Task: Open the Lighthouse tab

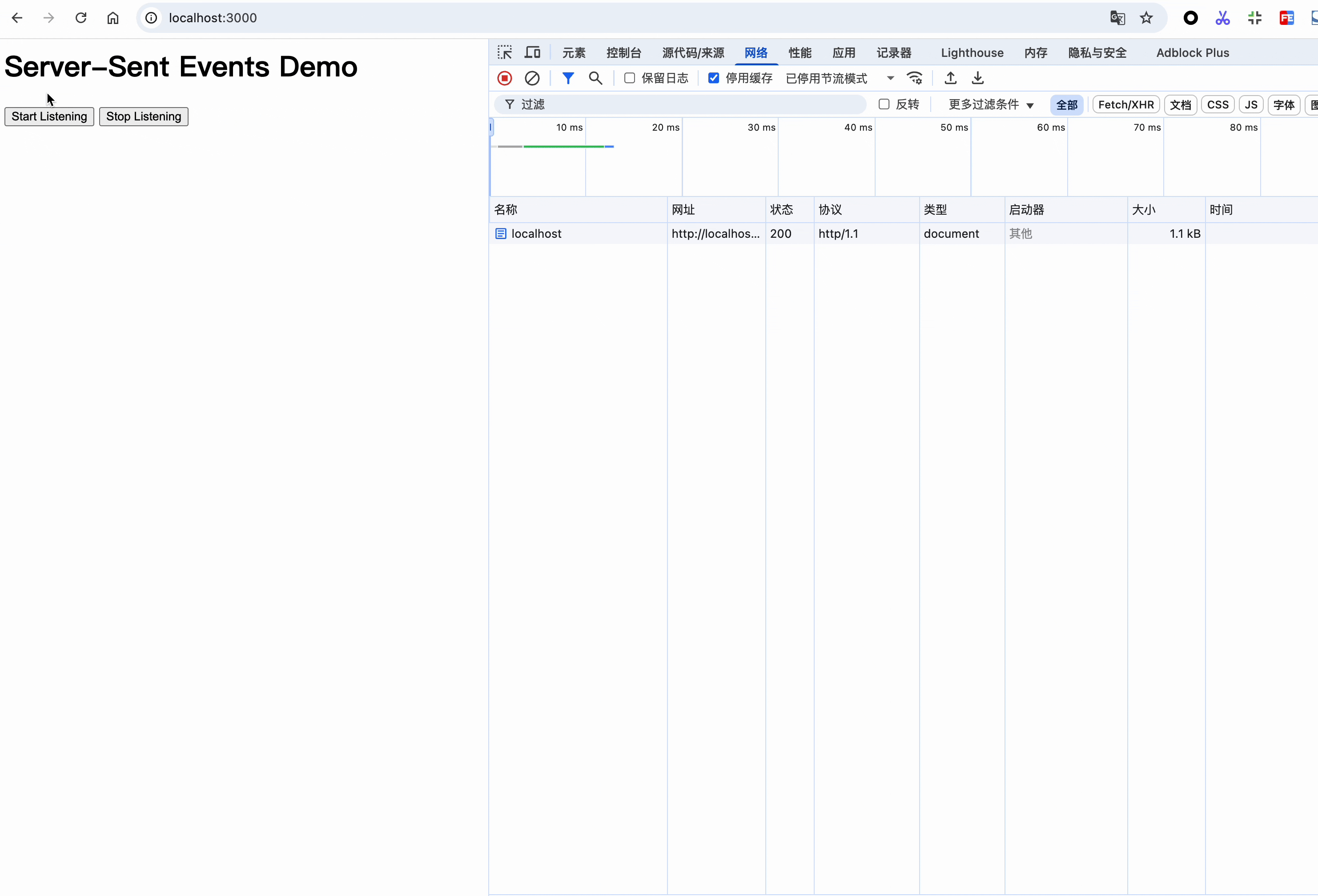Action: tap(972, 53)
